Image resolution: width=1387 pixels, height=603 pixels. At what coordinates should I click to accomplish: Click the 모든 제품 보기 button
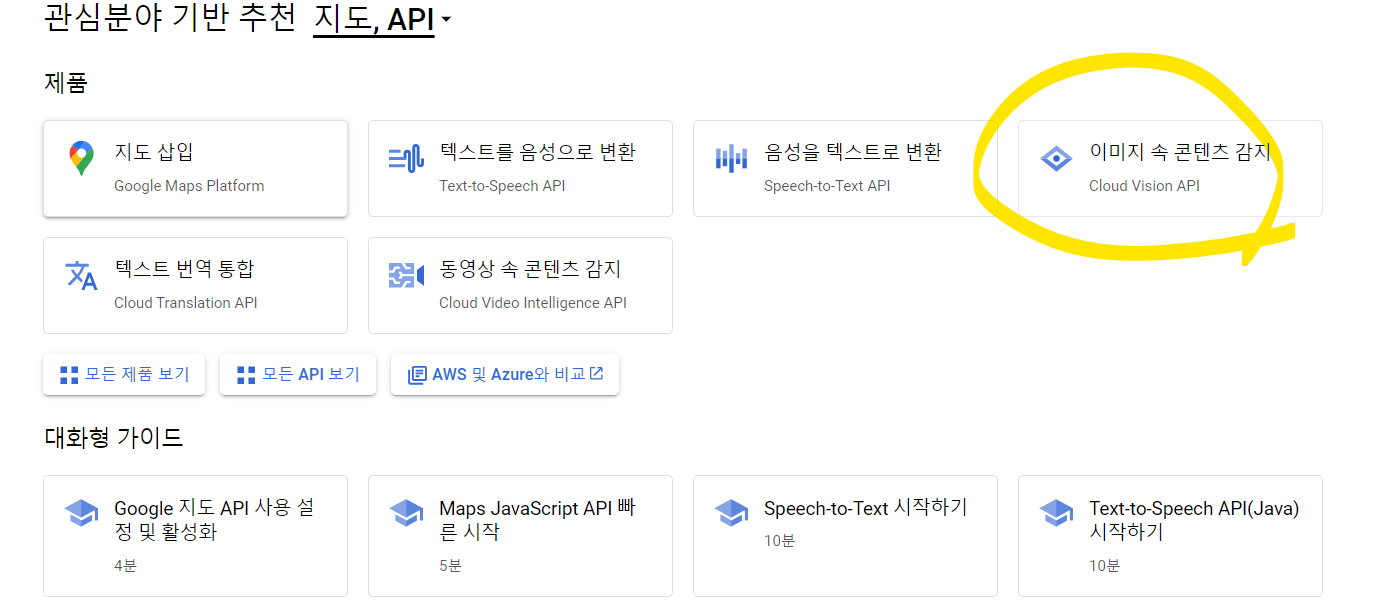124,375
